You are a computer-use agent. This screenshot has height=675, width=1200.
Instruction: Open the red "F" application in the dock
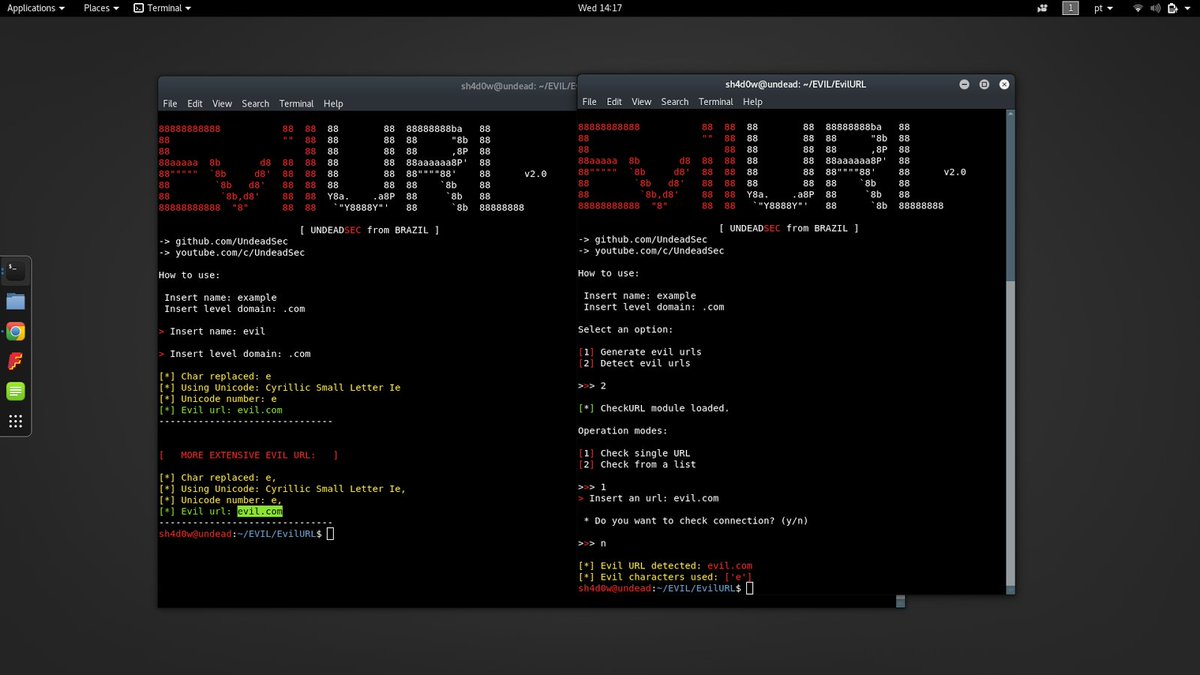15,361
